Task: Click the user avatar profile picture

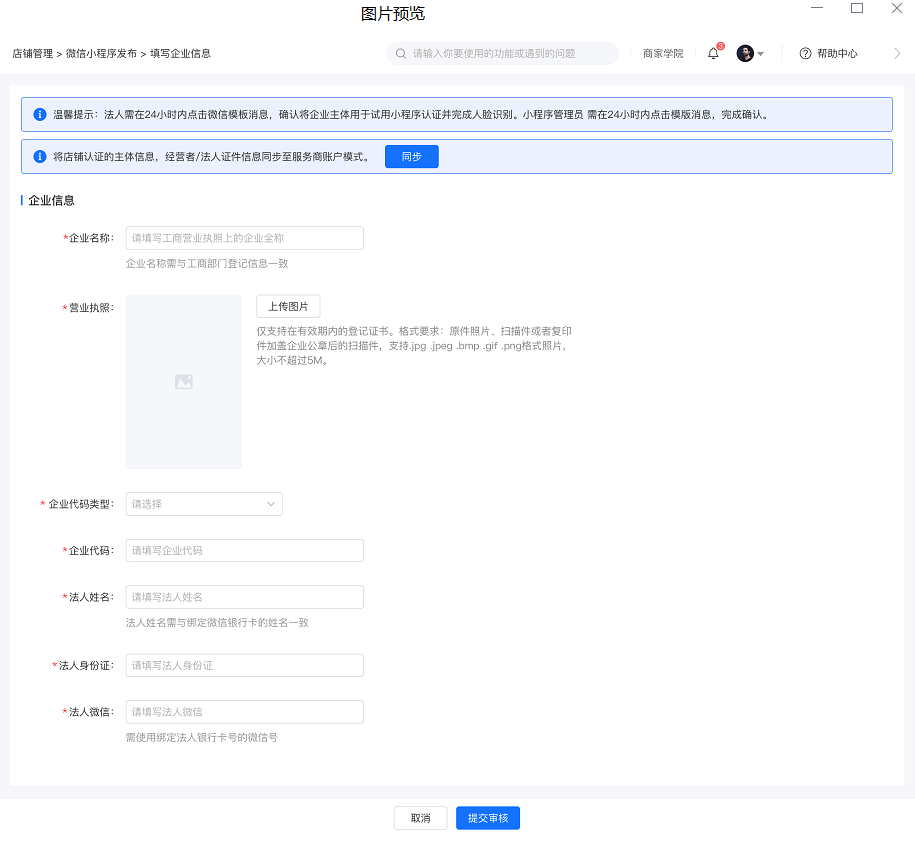Action: [x=745, y=54]
